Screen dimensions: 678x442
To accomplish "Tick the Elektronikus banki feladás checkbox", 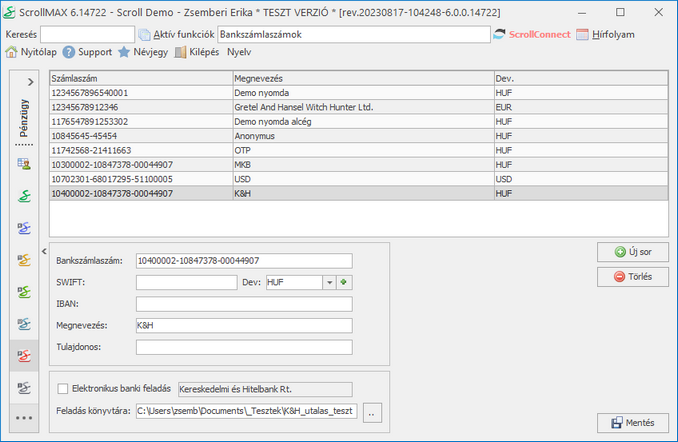I will 63,389.
